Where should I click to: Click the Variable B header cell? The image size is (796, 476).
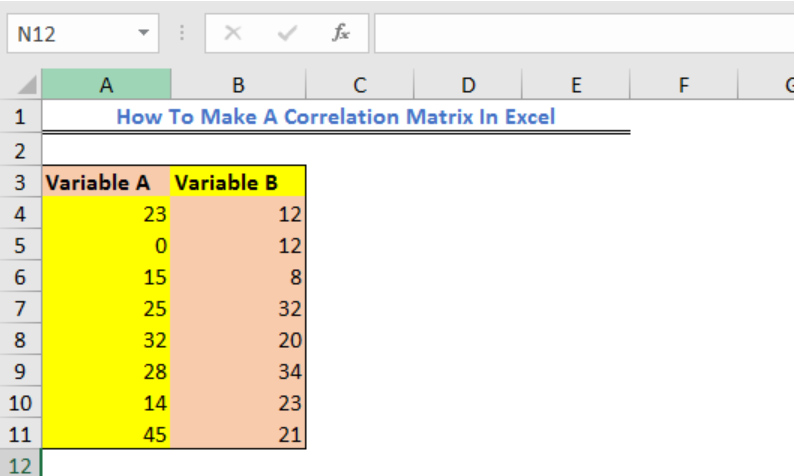point(238,182)
